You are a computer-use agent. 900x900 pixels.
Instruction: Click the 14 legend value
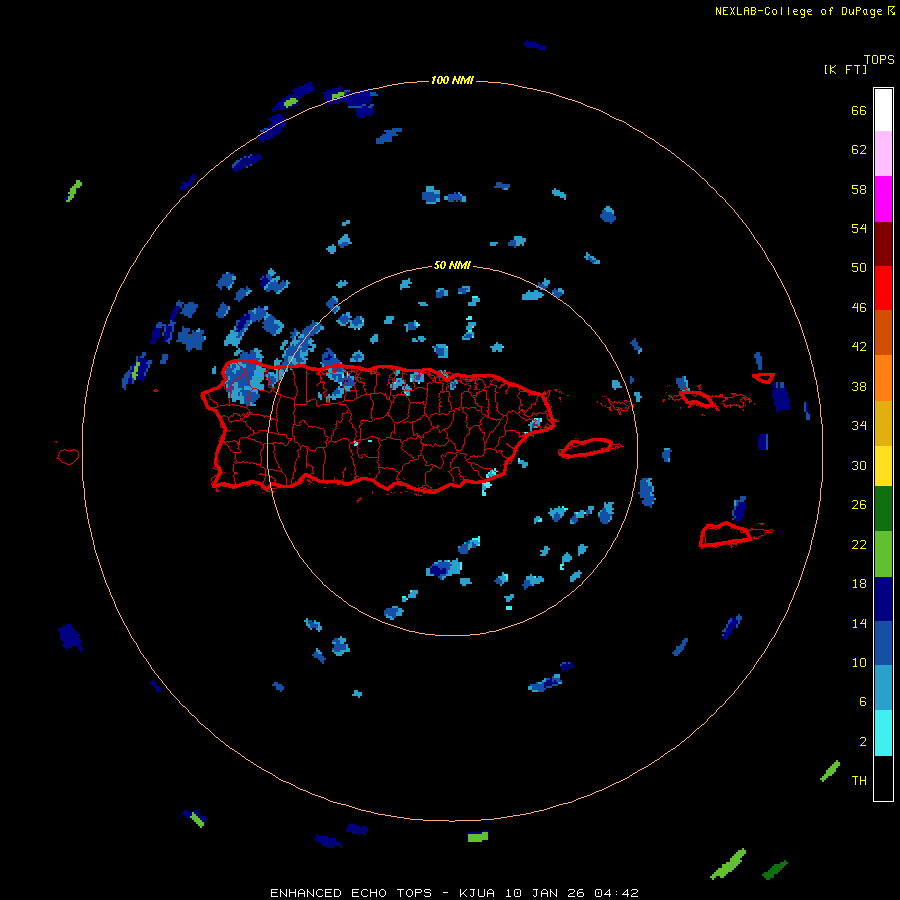859,623
